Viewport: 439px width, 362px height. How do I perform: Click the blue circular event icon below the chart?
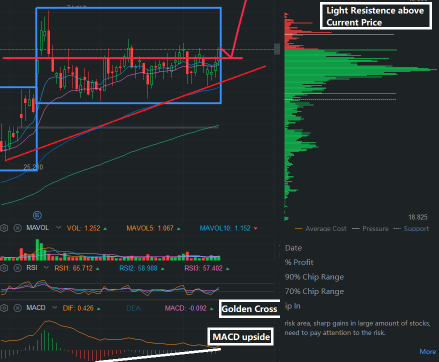(37, 215)
